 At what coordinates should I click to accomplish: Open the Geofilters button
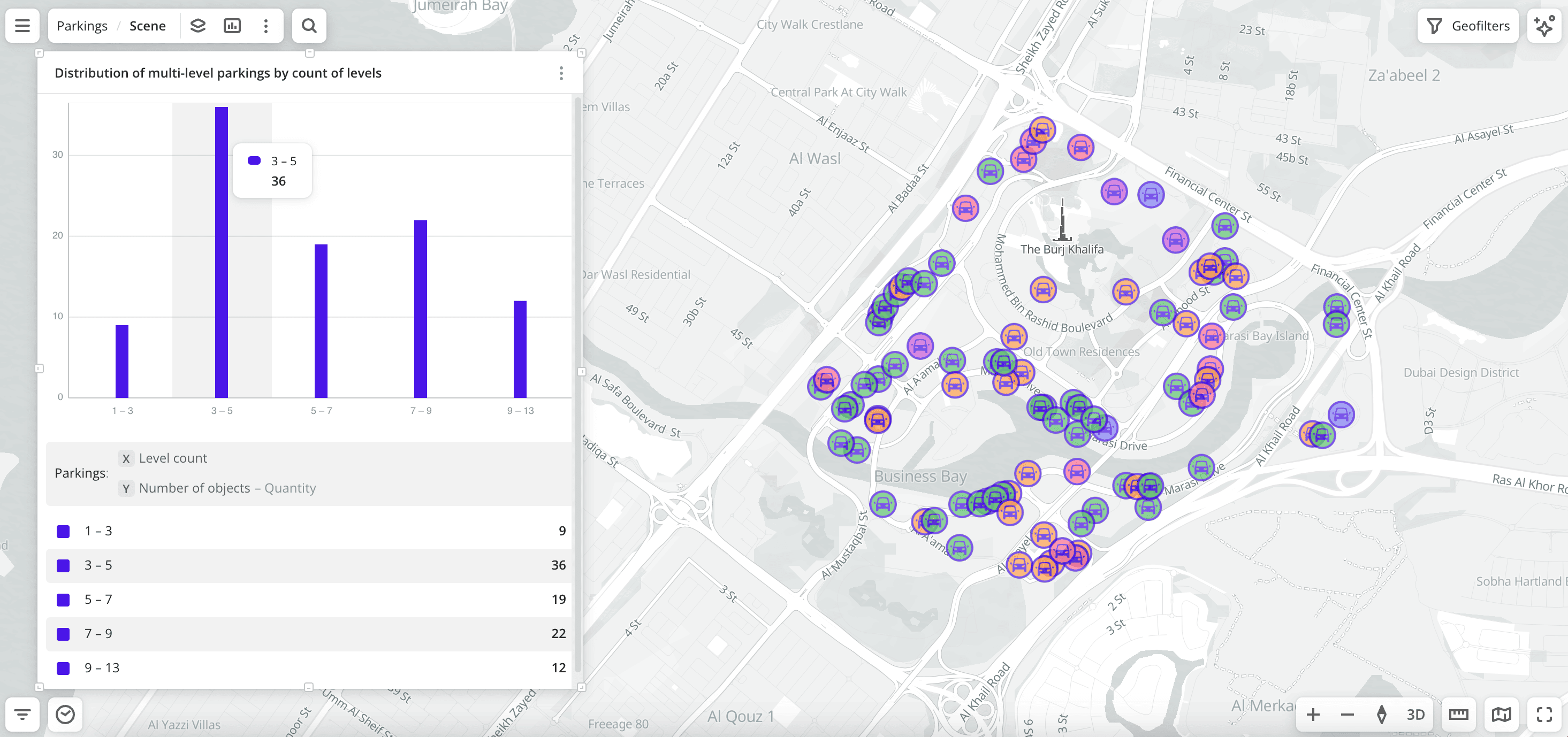tap(1467, 26)
